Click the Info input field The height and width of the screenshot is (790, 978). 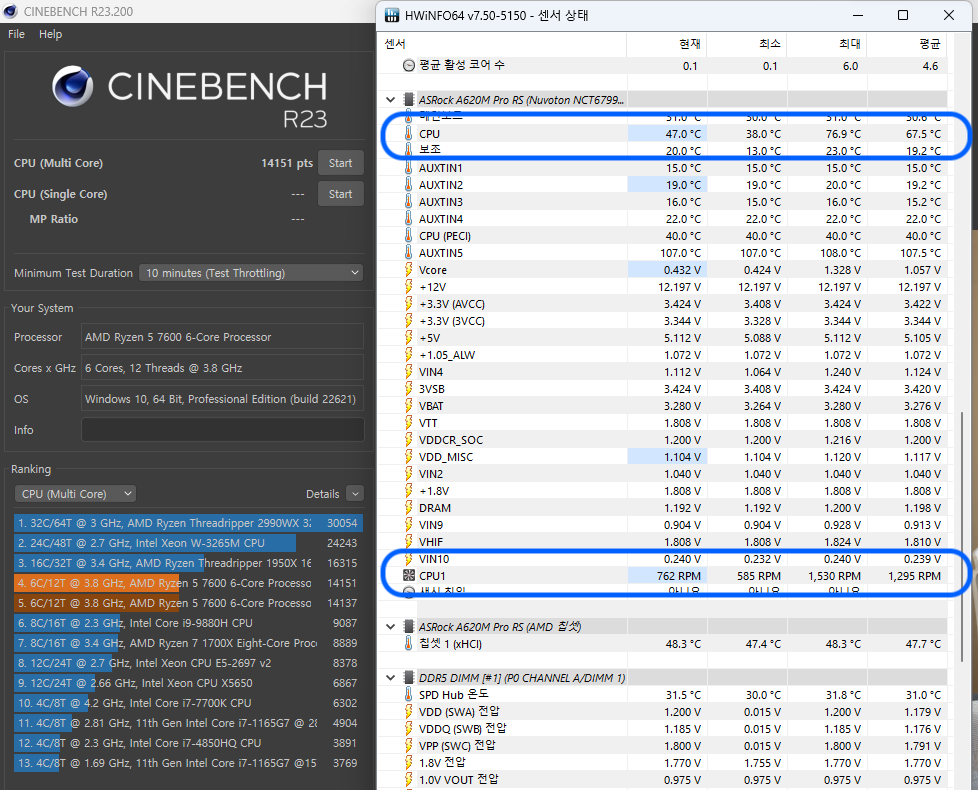(223, 430)
